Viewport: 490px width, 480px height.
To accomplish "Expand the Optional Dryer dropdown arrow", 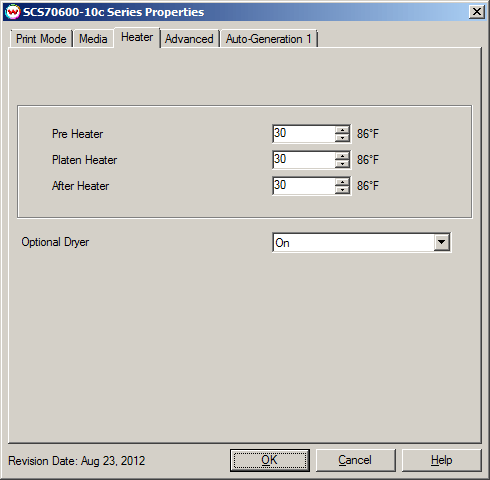I will pyautogui.click(x=442, y=242).
